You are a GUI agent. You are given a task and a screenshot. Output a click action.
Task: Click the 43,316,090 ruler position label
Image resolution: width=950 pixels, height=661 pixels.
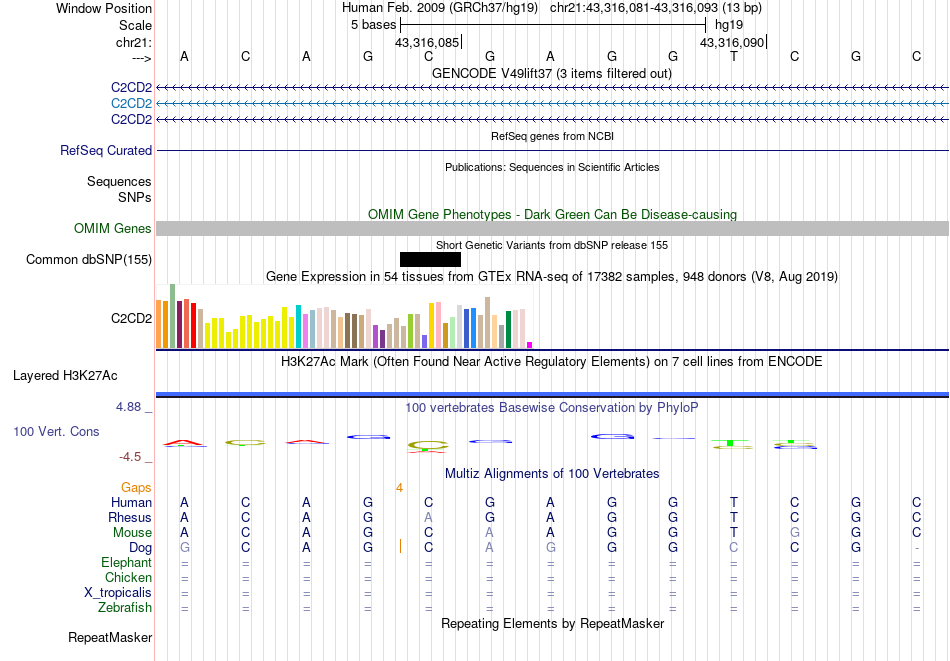click(732, 43)
